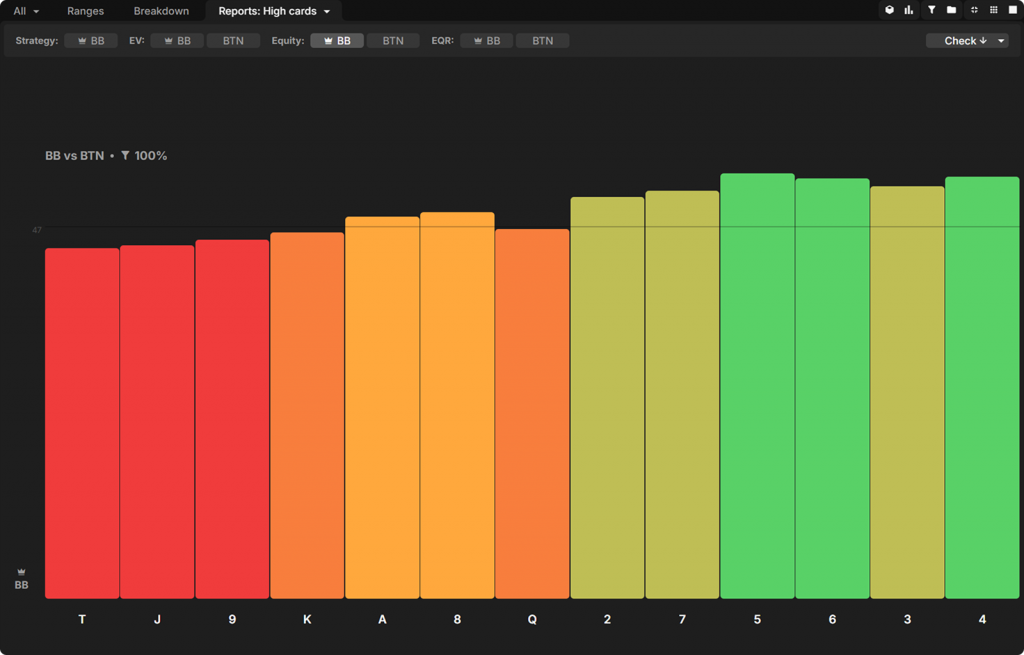Viewport: 1024px width, 655px height.
Task: Click the folder icon in top toolbar
Action: click(x=951, y=10)
